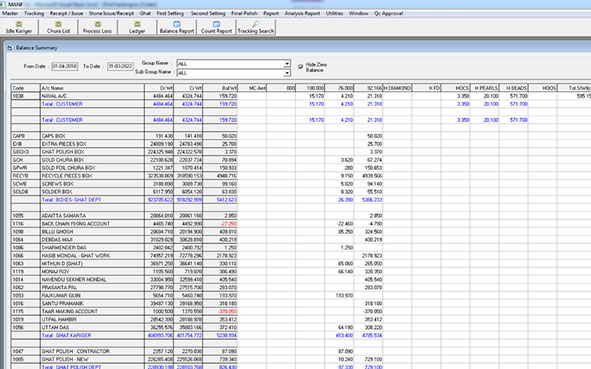Select the GOLD FOIL CHURA BOX row
591x369 pixels.
coord(68,168)
